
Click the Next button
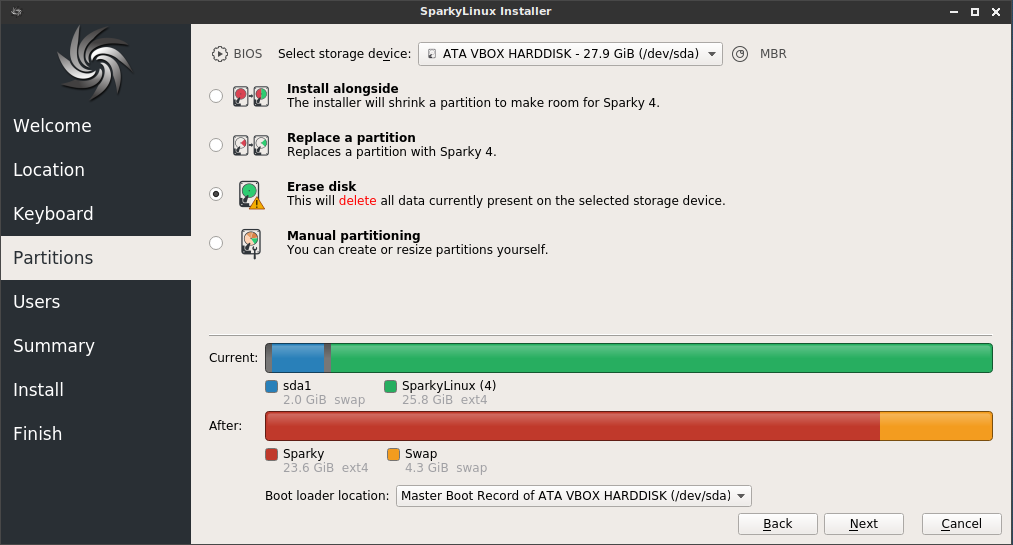click(864, 524)
